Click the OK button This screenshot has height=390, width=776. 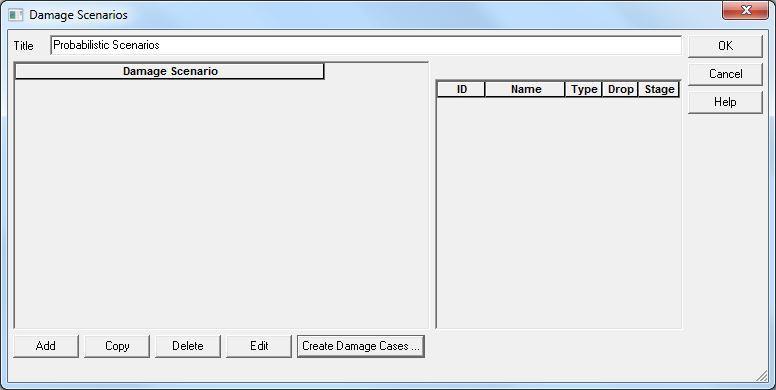click(x=725, y=46)
